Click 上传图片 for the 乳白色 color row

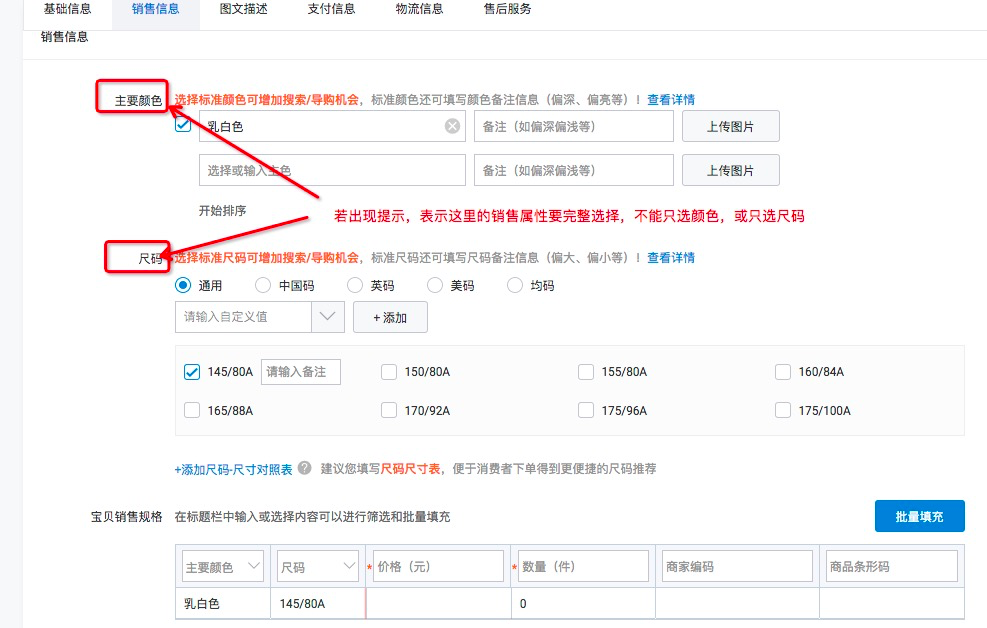click(730, 126)
